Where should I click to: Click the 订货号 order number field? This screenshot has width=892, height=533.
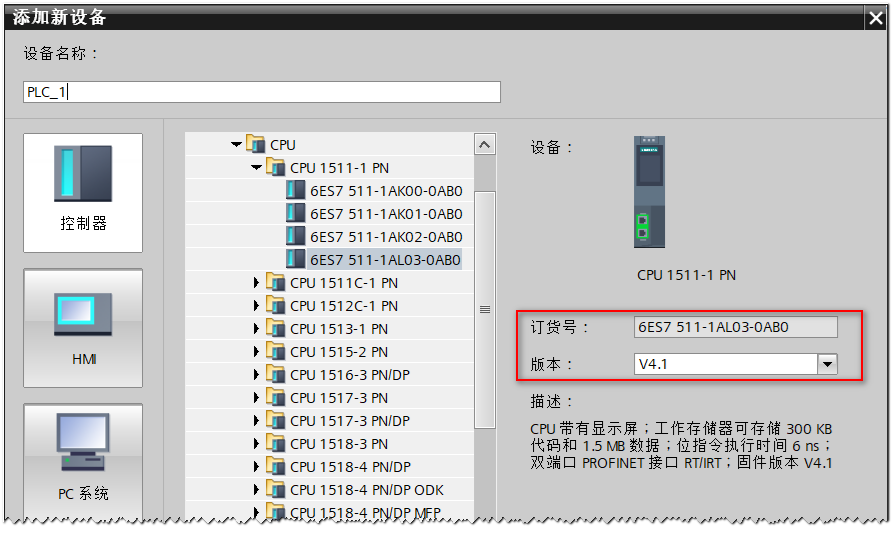click(736, 327)
